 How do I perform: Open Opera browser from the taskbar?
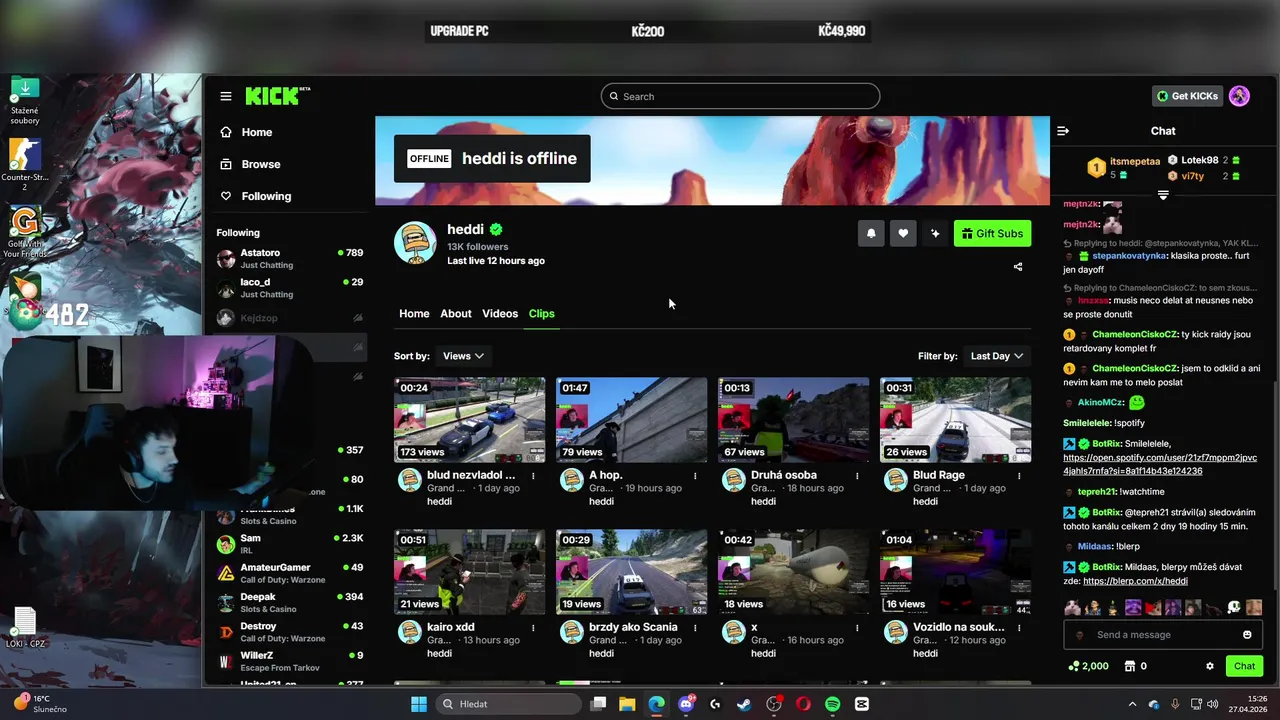coord(803,704)
